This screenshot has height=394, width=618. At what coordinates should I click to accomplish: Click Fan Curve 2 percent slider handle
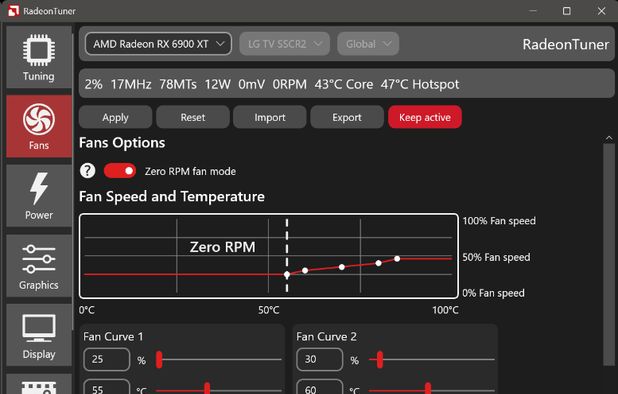[x=380, y=360]
